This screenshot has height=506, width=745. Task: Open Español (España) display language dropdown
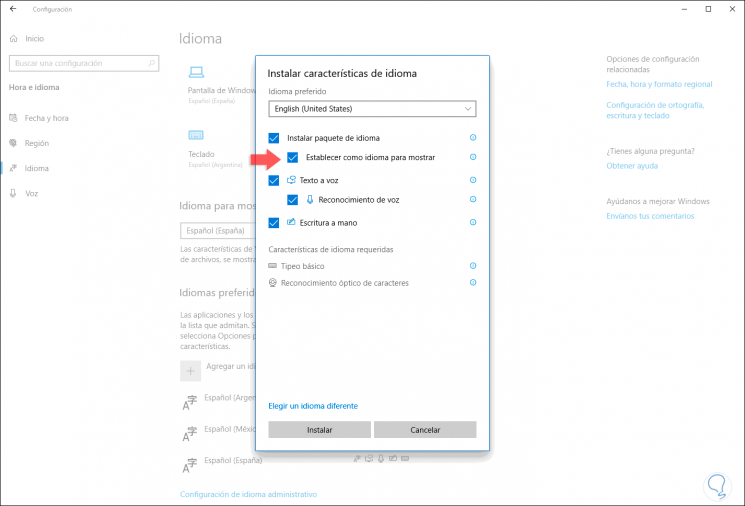218,230
